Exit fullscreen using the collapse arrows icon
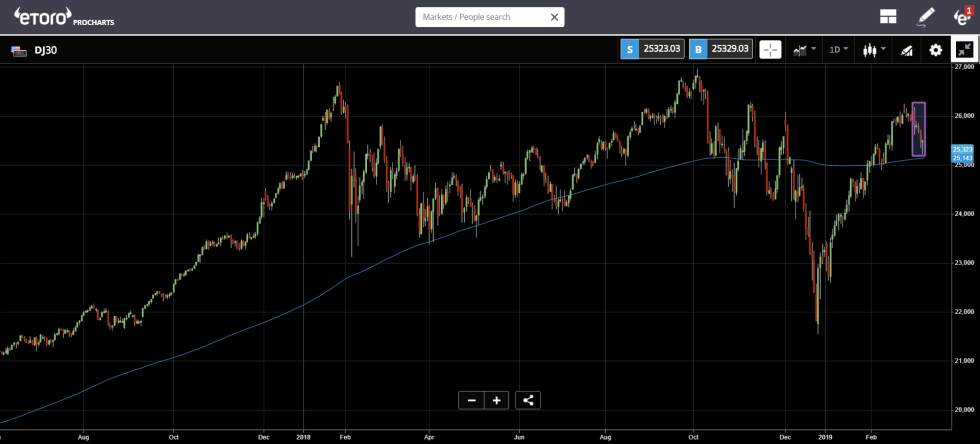Image resolution: width=980 pixels, height=444 pixels. click(965, 49)
